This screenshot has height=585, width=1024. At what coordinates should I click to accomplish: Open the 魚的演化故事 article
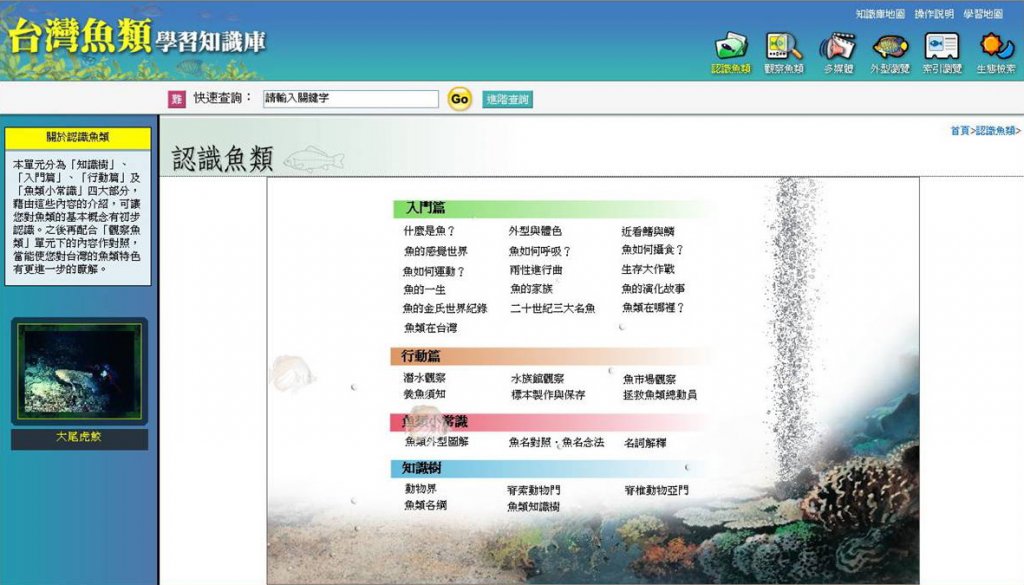tap(653, 289)
